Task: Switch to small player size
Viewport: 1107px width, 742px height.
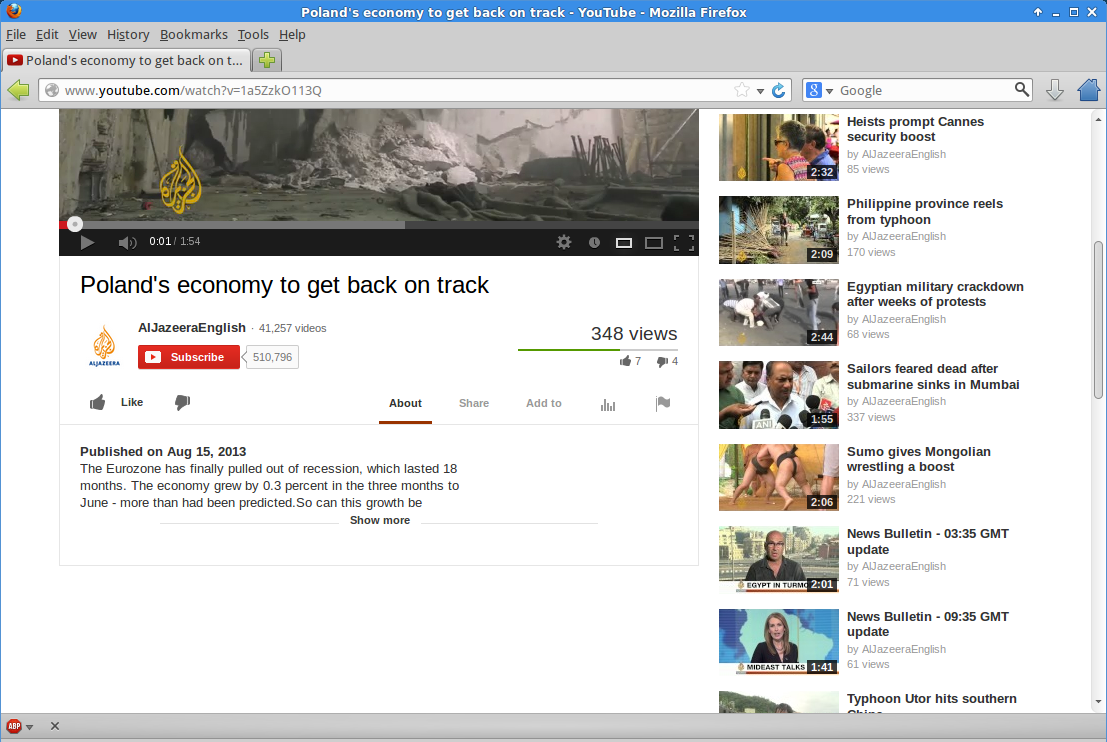Action: pyautogui.click(x=623, y=243)
